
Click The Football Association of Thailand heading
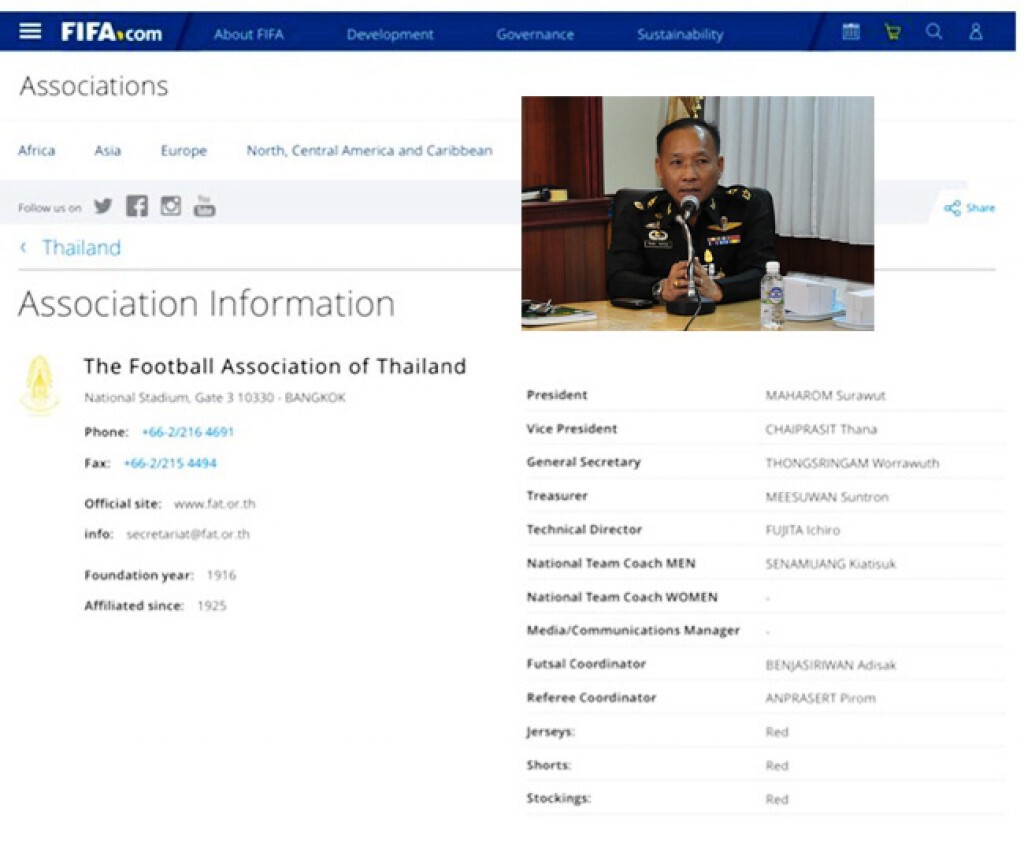pyautogui.click(x=275, y=366)
